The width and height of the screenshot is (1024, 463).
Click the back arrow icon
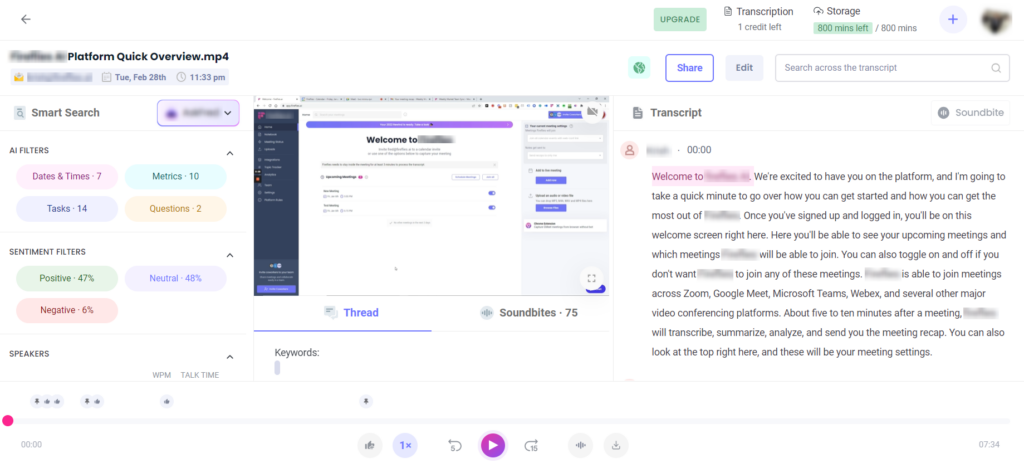26,19
